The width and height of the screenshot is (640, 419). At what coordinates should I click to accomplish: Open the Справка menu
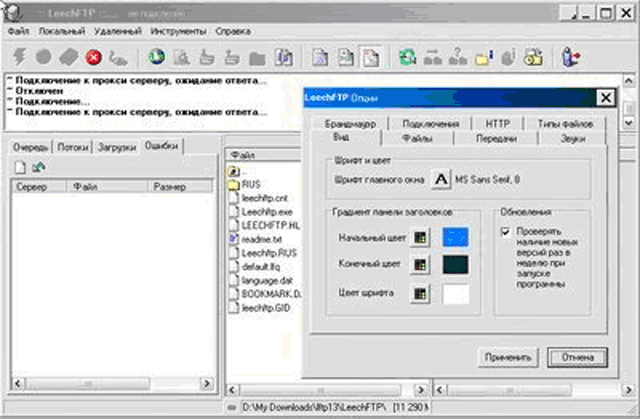pos(233,31)
